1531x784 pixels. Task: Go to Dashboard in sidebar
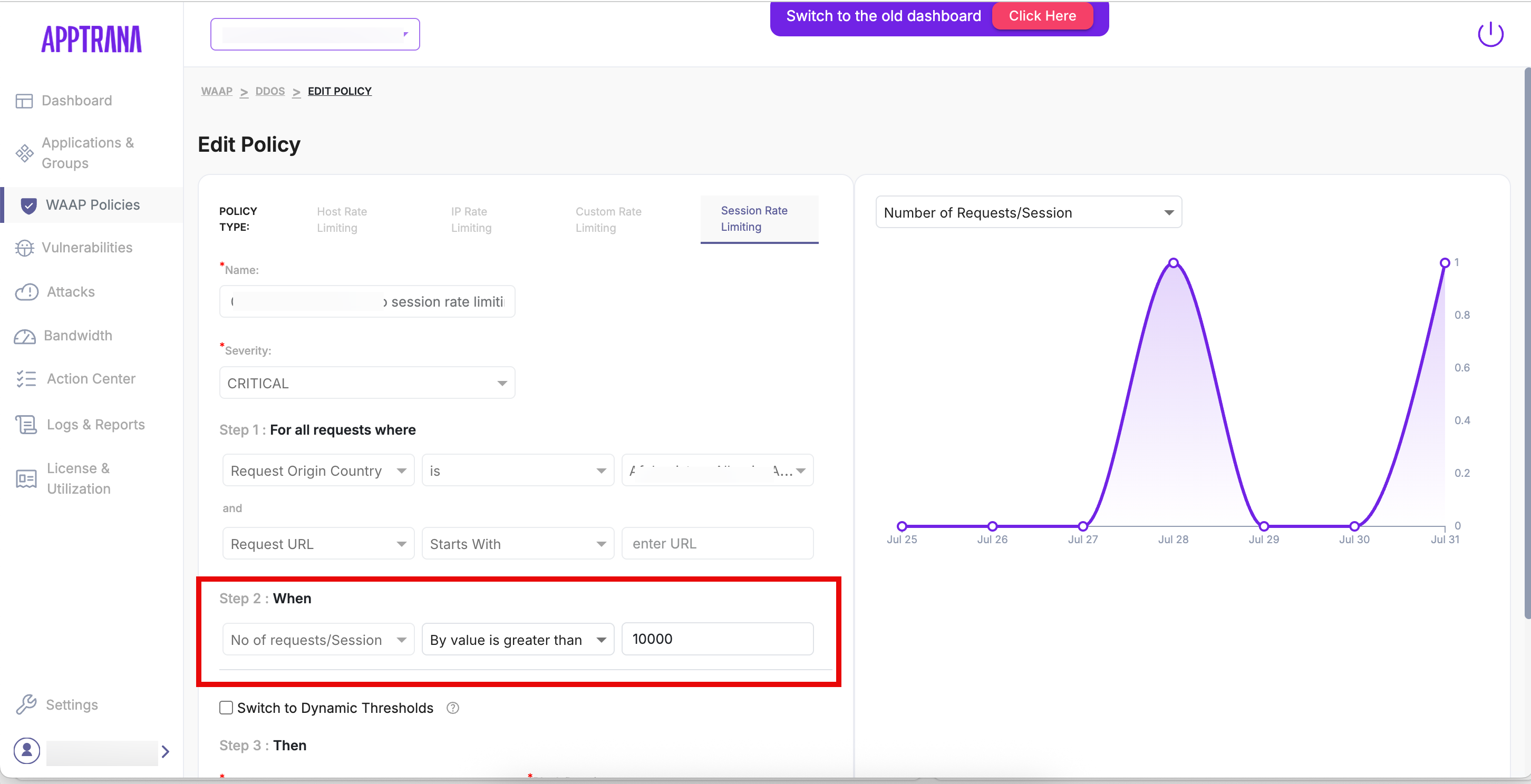coord(76,101)
